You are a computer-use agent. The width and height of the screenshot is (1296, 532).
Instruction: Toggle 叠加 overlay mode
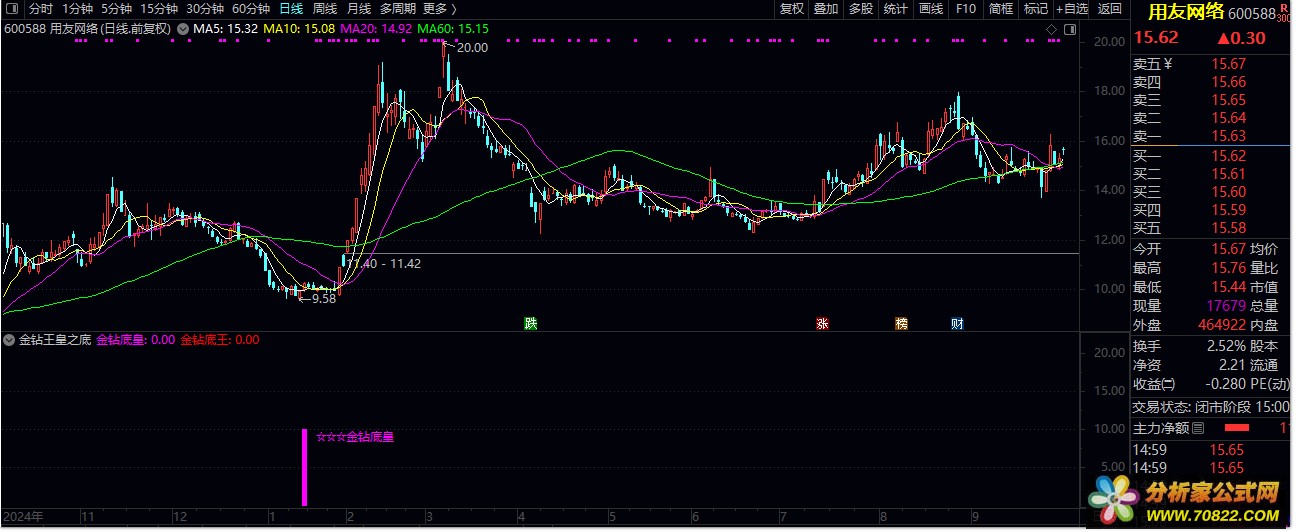point(825,9)
